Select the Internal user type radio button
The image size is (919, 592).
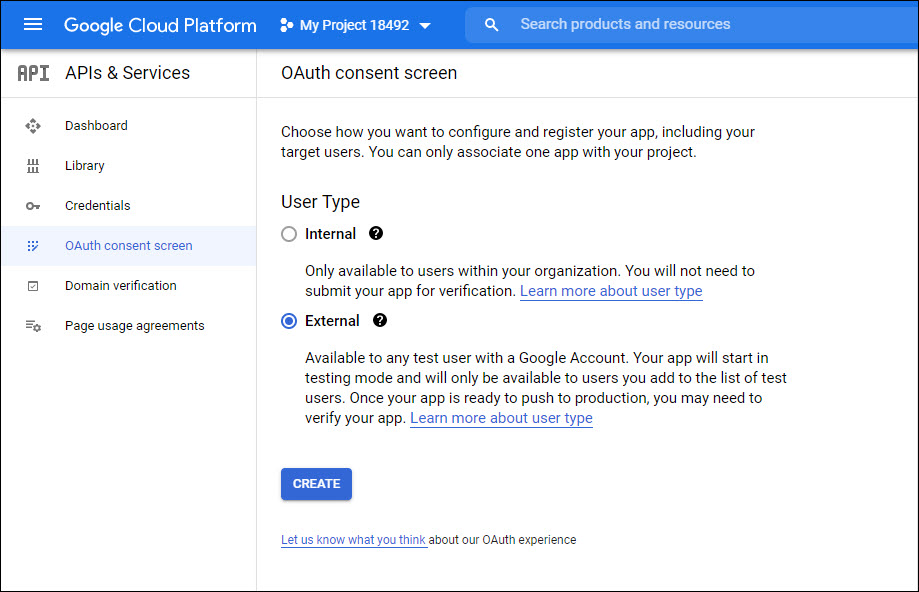[x=289, y=234]
